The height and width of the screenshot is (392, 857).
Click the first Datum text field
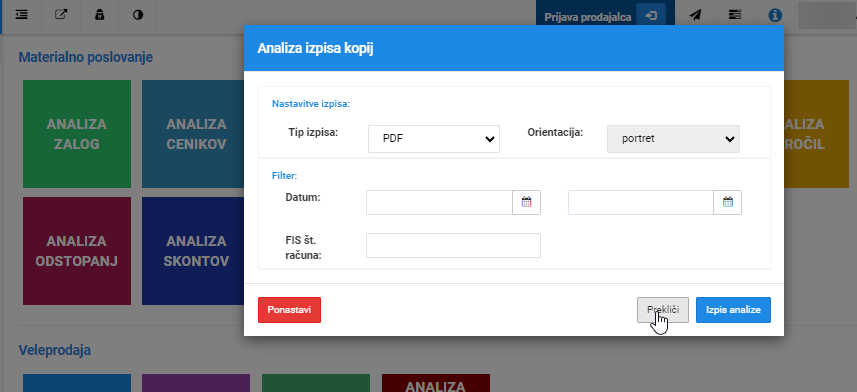439,202
